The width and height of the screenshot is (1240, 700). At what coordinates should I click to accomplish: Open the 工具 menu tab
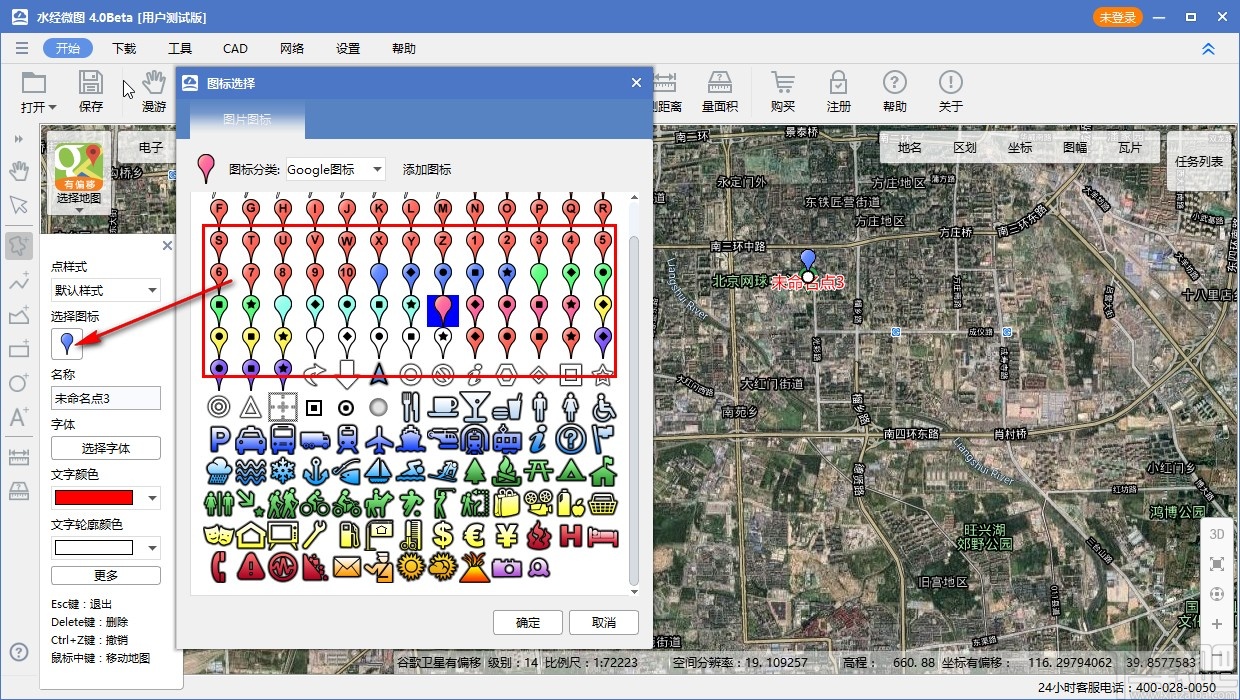tap(180, 48)
